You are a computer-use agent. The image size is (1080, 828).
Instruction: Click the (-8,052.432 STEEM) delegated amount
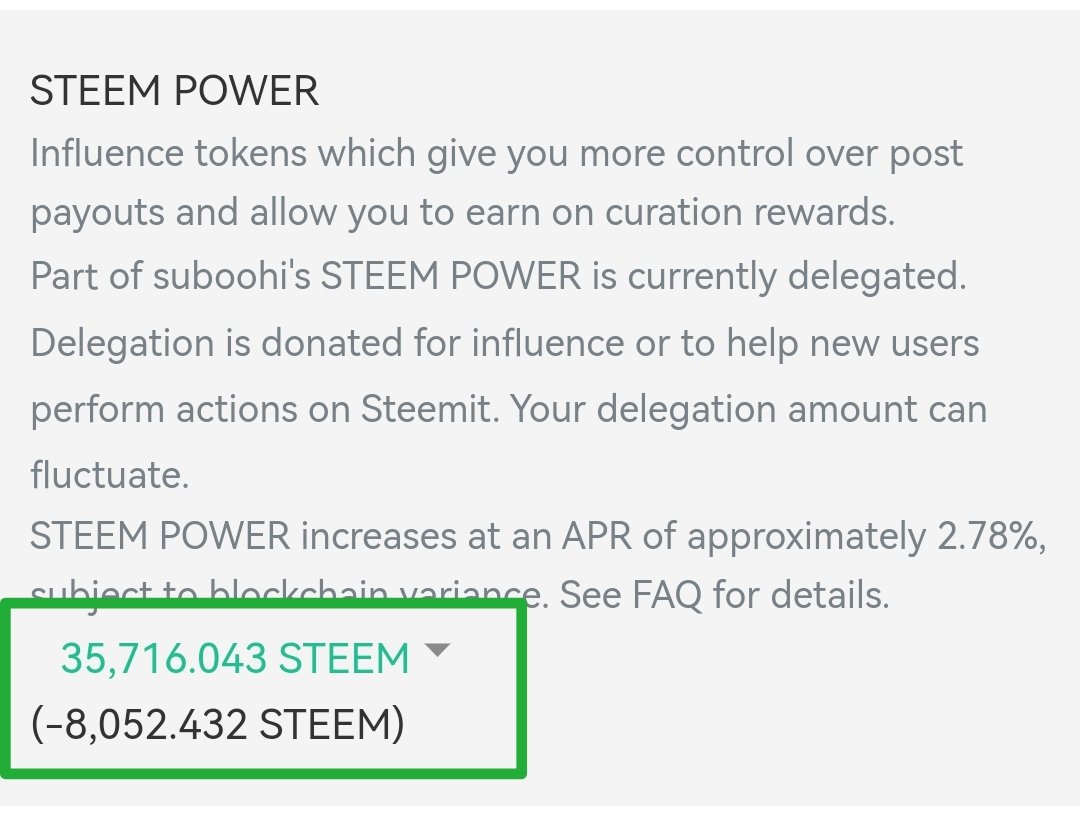pyautogui.click(x=218, y=724)
